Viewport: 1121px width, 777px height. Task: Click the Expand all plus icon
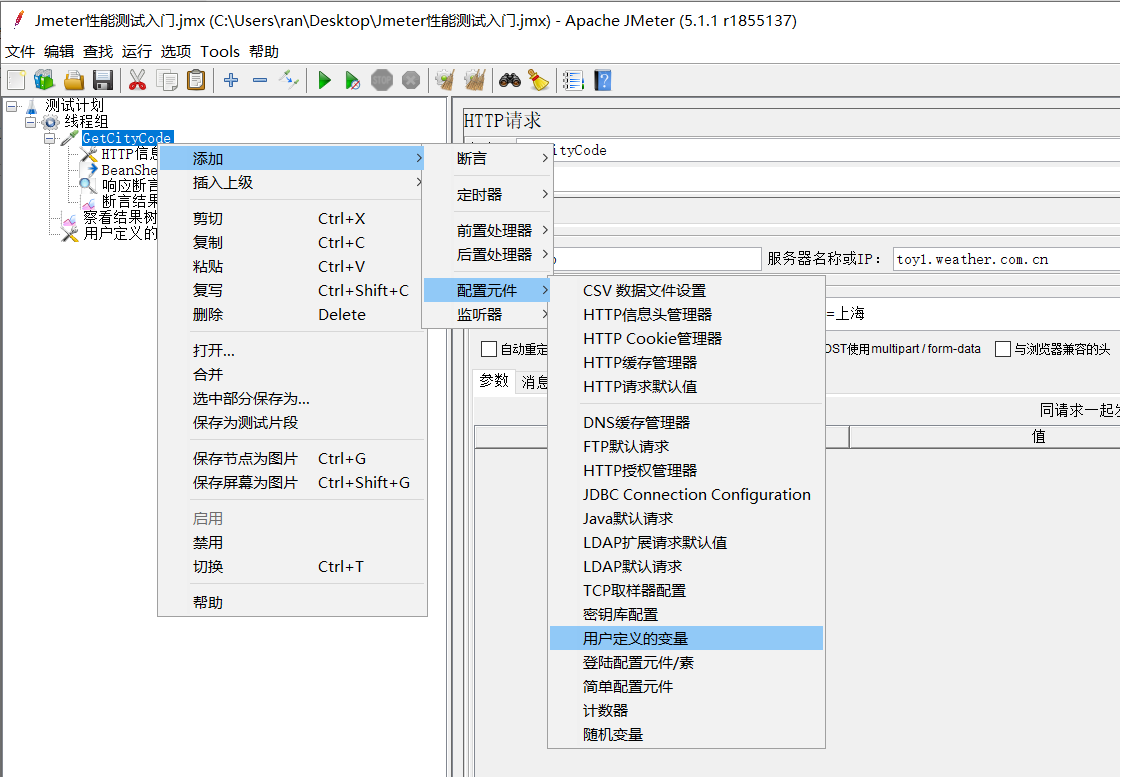pyautogui.click(x=231, y=80)
